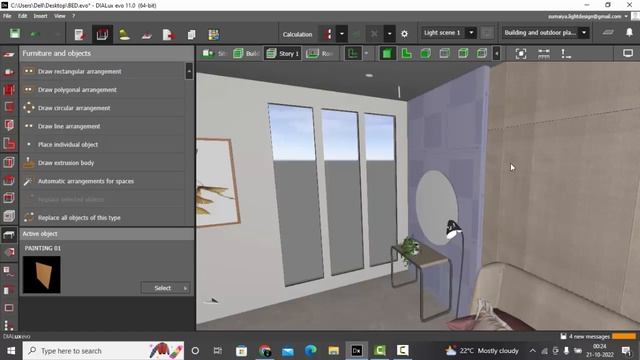Open calculation settings gear icon
The width and height of the screenshot is (640, 360).
click(404, 34)
